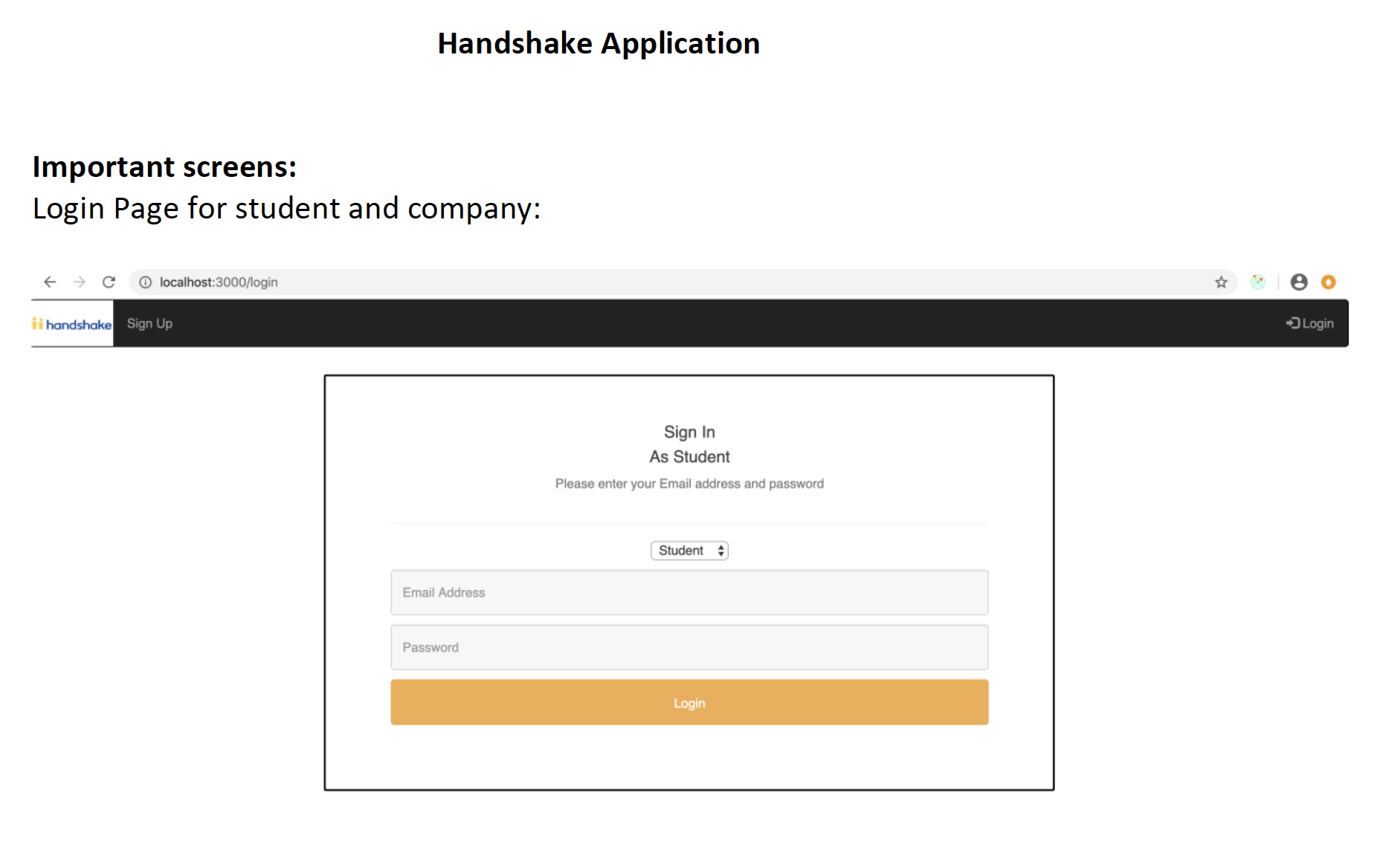The height and width of the screenshot is (868, 1377).
Task: Submit with the orange Login button
Action: point(689,702)
